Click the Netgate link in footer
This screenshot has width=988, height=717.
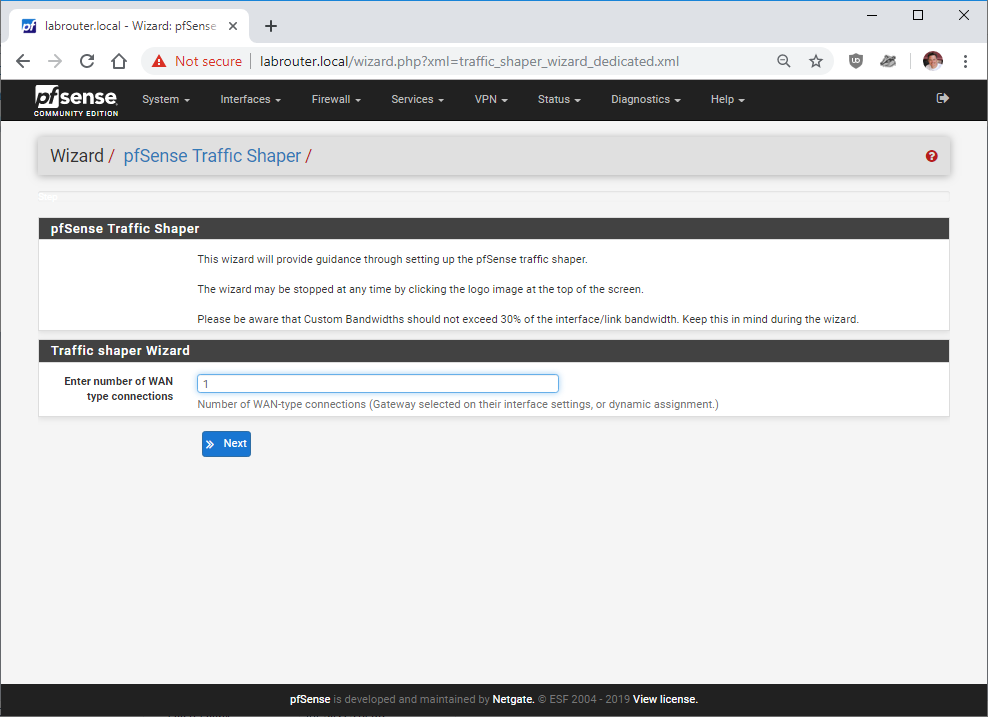[514, 699]
